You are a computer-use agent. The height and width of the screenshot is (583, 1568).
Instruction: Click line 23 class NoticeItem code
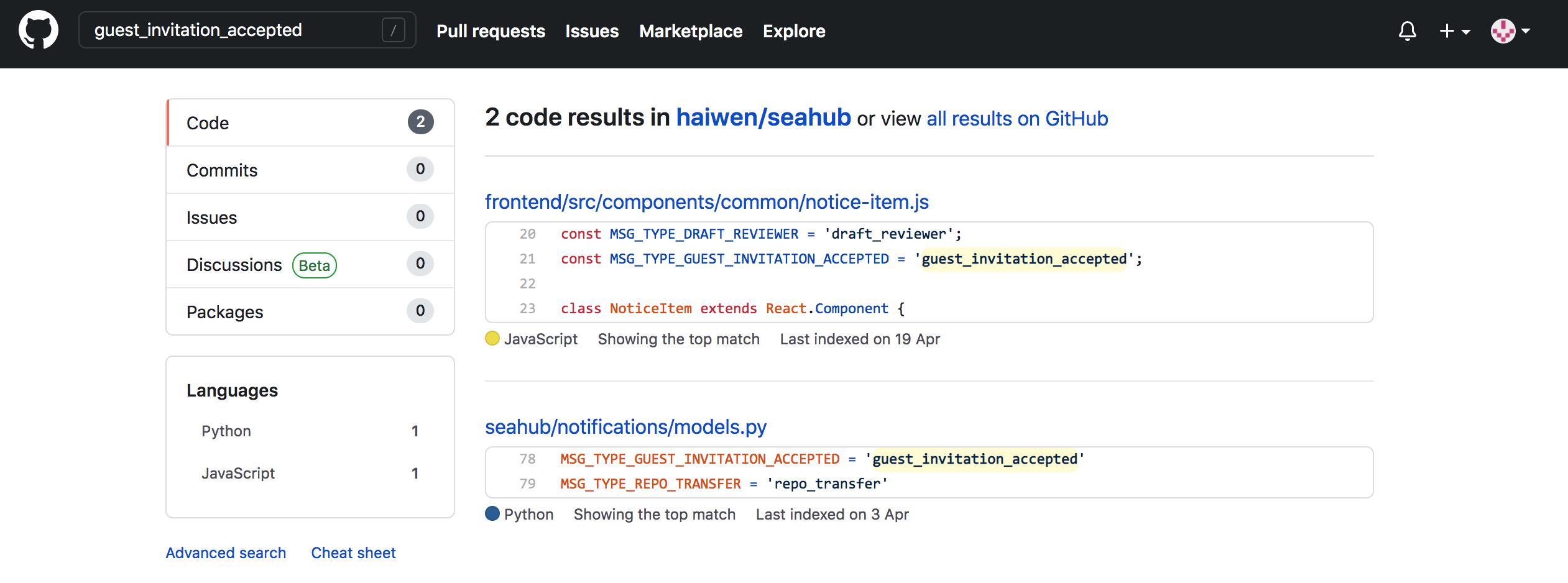732,308
